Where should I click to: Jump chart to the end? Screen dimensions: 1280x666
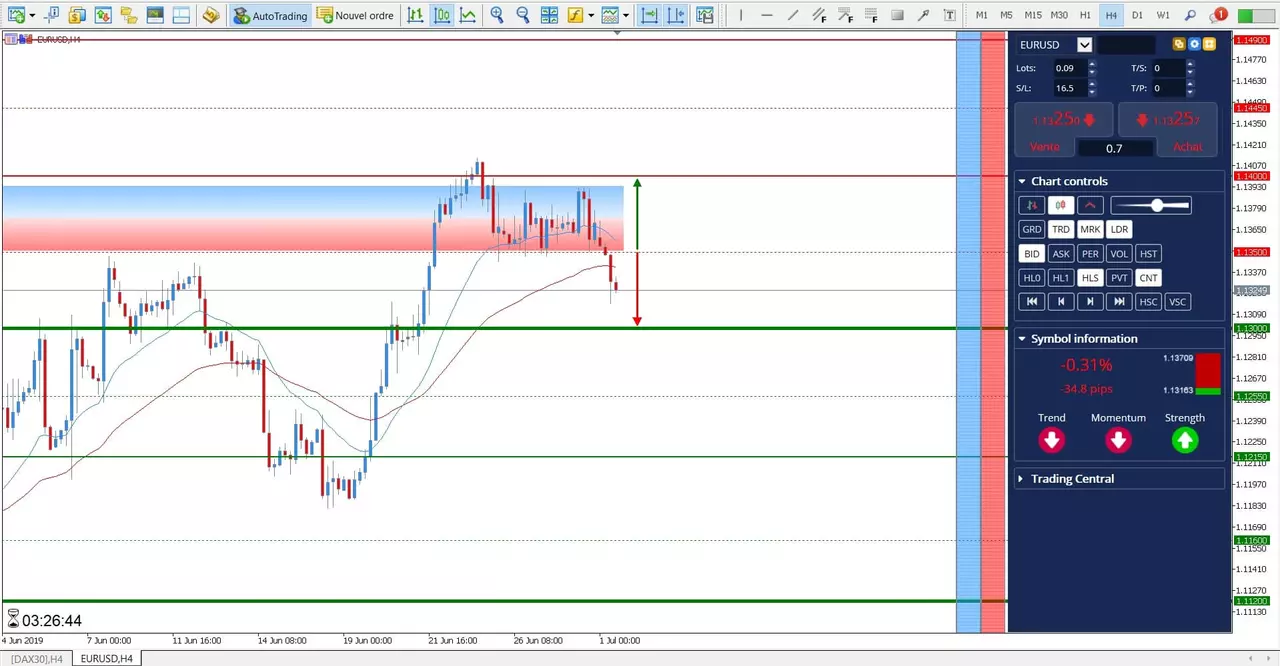pos(1119,302)
